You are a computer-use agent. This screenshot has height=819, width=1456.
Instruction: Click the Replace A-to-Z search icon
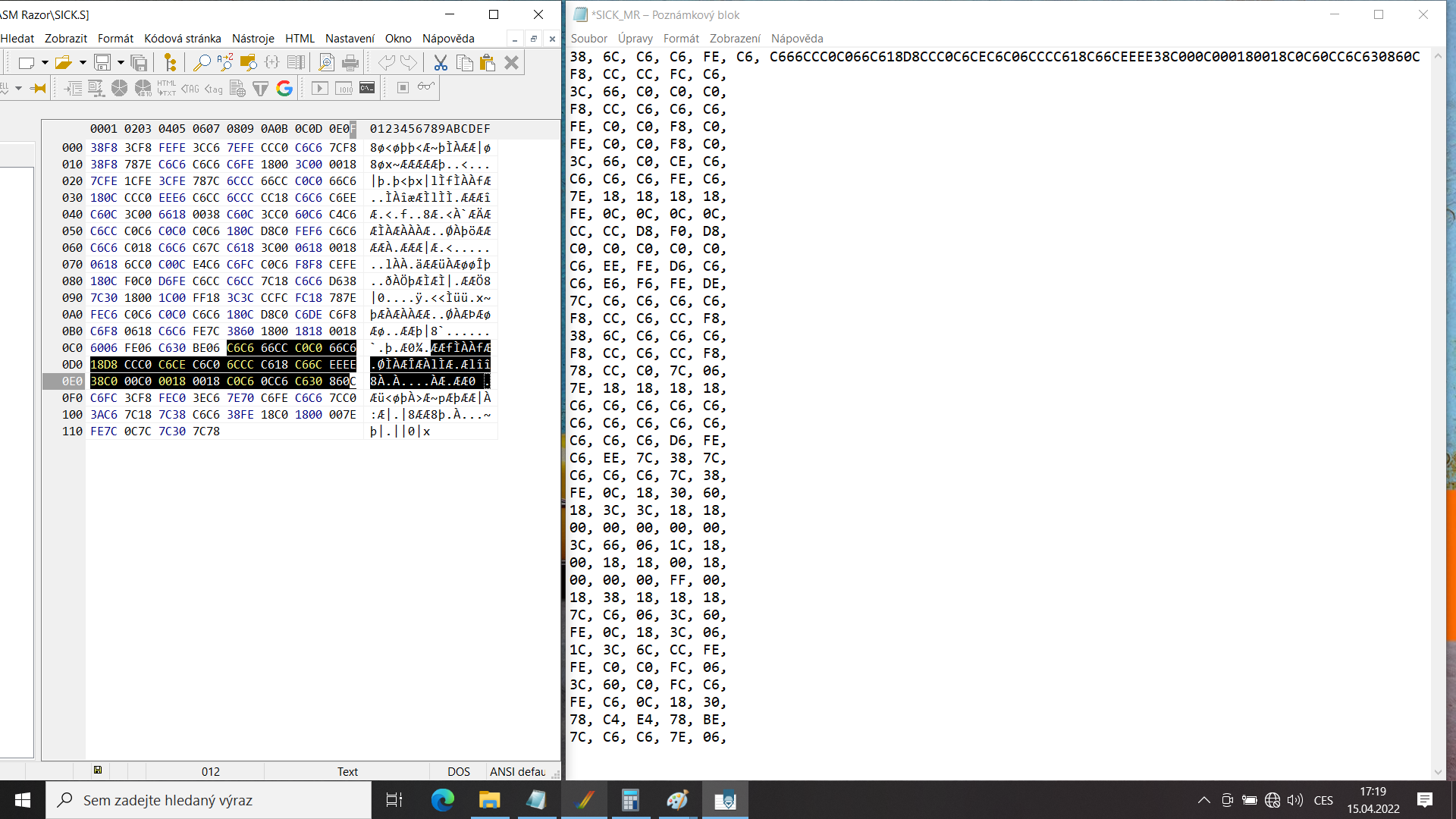224,63
